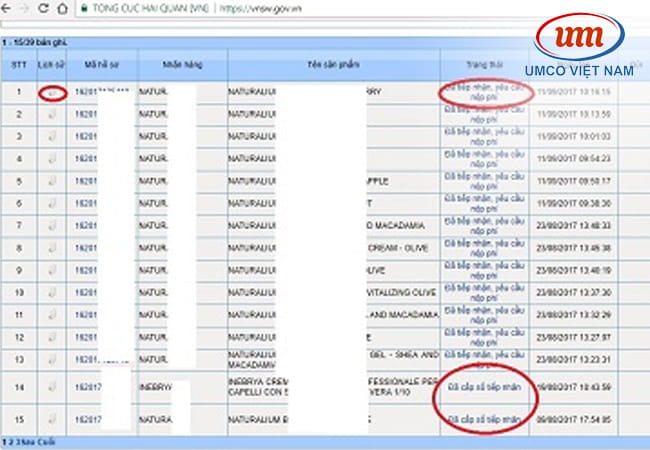The image size is (650, 450).
Task: Select the date 11/09/2017 10:16:15 cell
Action: click(x=574, y=92)
